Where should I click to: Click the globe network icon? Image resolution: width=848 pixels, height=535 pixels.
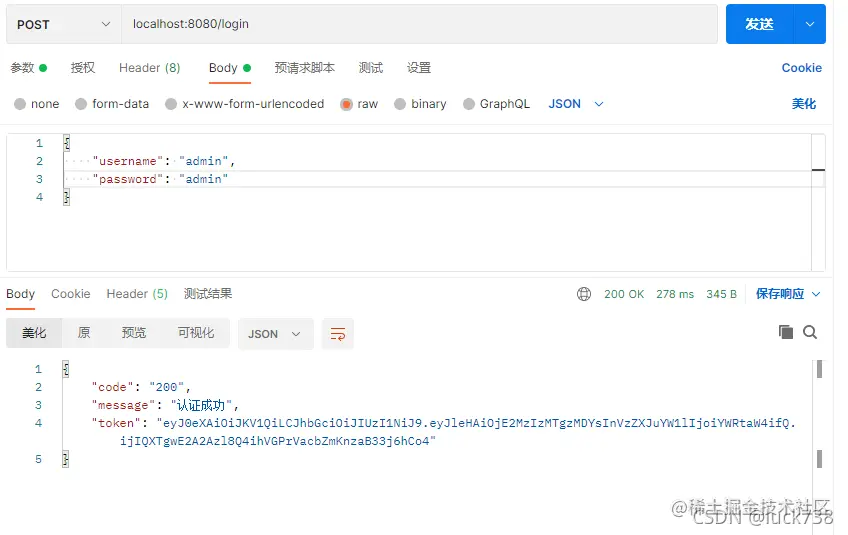[x=584, y=294]
